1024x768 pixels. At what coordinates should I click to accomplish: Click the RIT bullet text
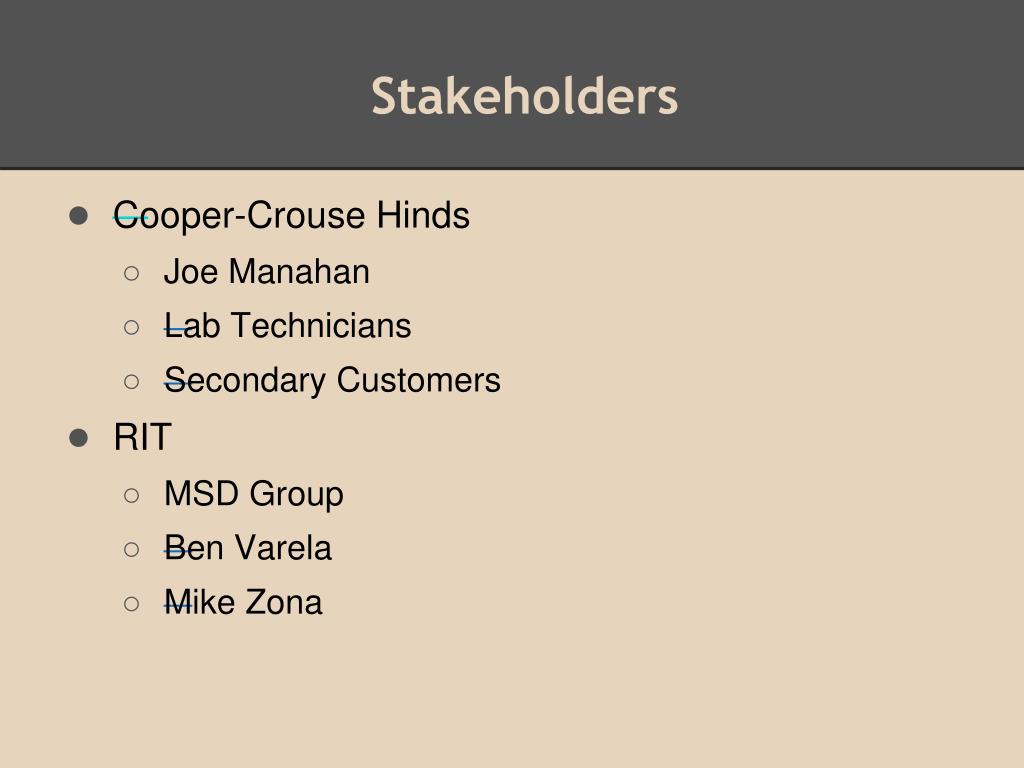(142, 437)
